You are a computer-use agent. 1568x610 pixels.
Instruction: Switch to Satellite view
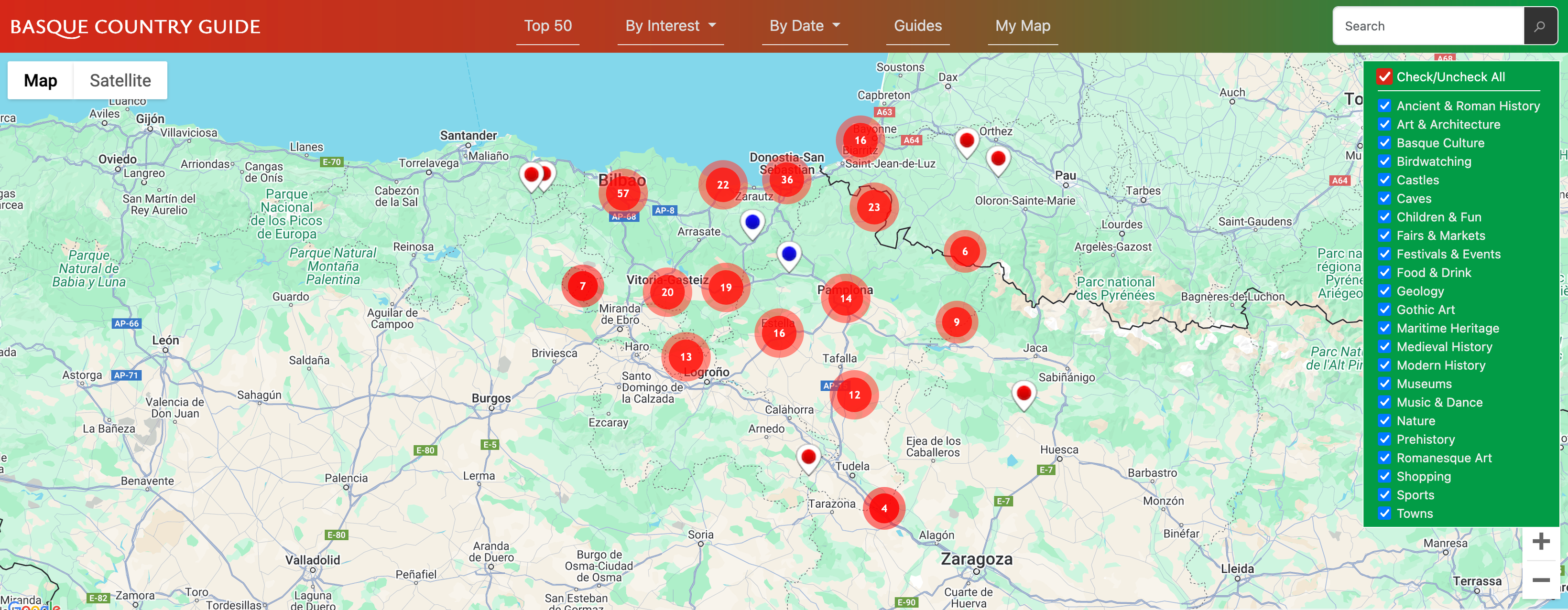(120, 80)
